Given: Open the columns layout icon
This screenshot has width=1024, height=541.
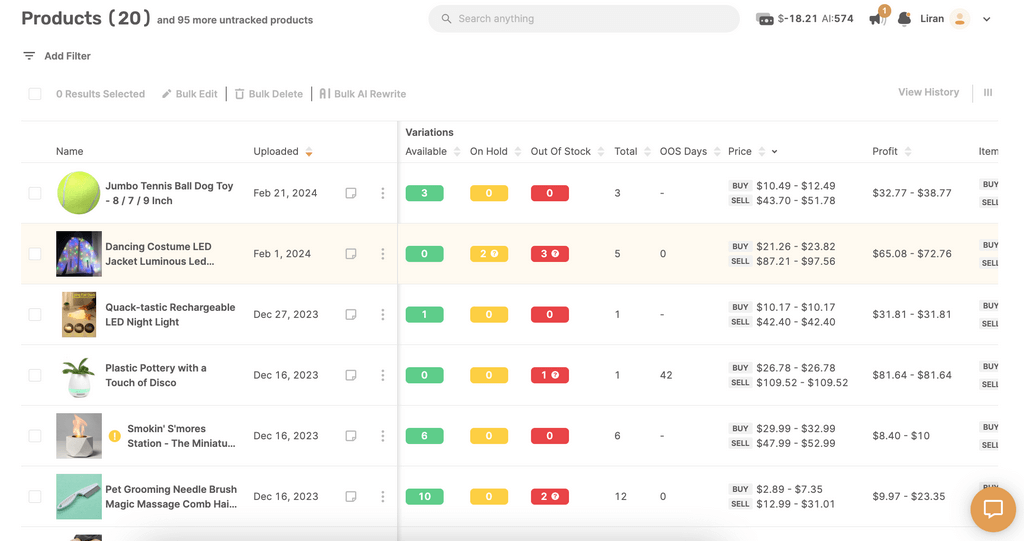Looking at the screenshot, I should 988,93.
